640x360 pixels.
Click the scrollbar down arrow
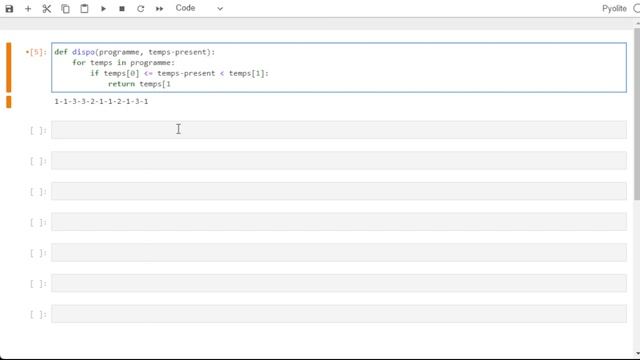pos(637,353)
